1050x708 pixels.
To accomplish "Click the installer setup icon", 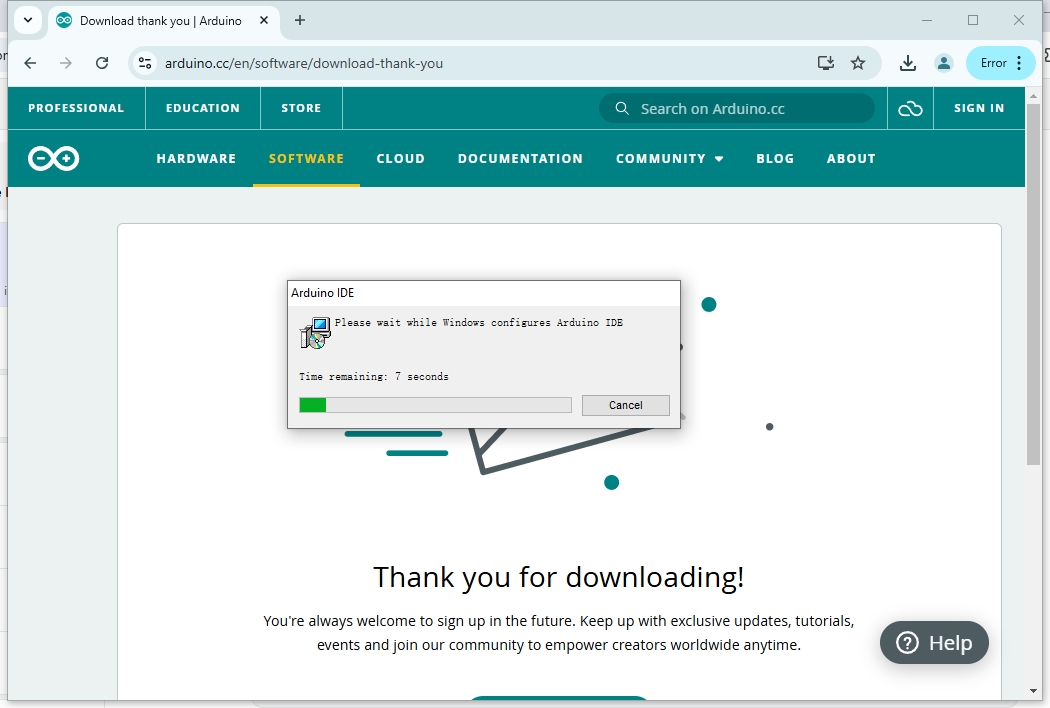I will pos(315,333).
